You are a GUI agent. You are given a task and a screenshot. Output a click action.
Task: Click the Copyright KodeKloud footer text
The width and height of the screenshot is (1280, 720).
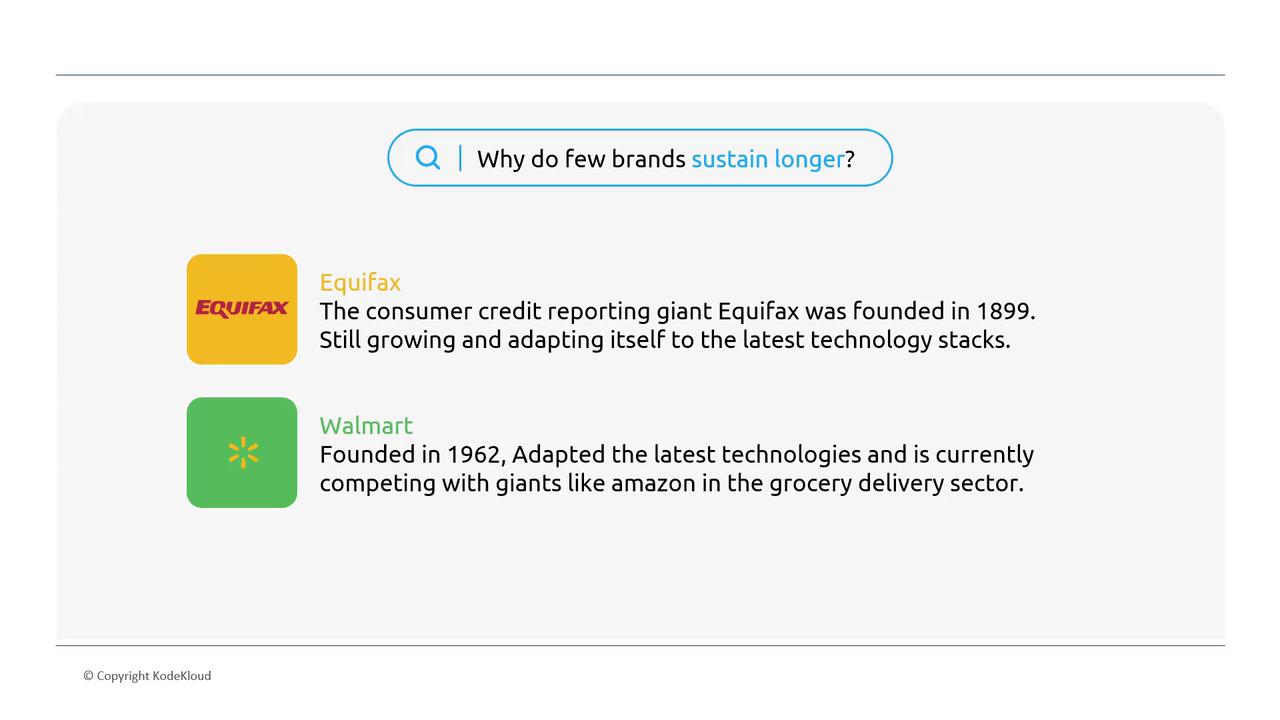click(x=147, y=676)
